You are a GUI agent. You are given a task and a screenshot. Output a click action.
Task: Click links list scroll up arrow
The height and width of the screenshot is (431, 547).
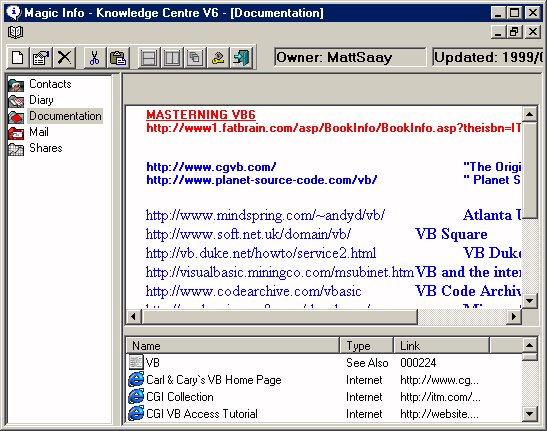click(530, 345)
